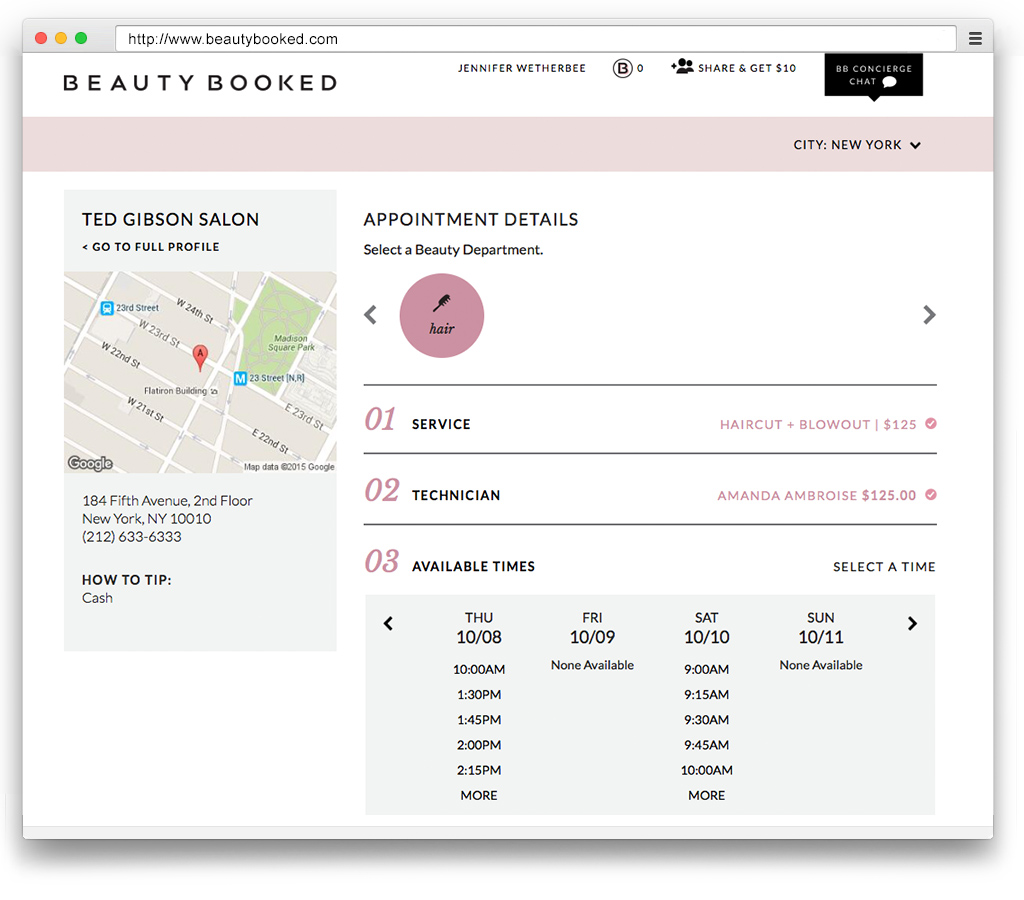Choose the 9:30AM appointment time

click(707, 720)
